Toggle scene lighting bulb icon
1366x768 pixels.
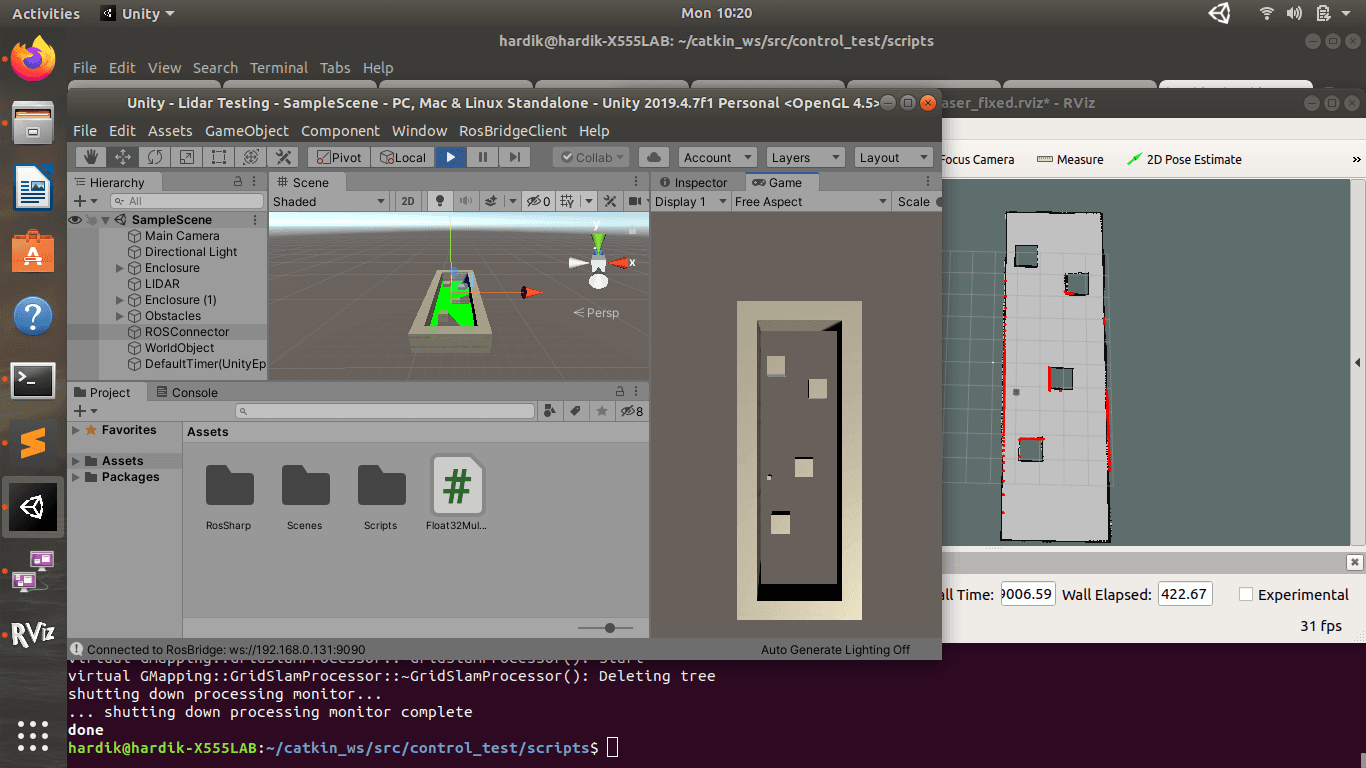coord(439,201)
